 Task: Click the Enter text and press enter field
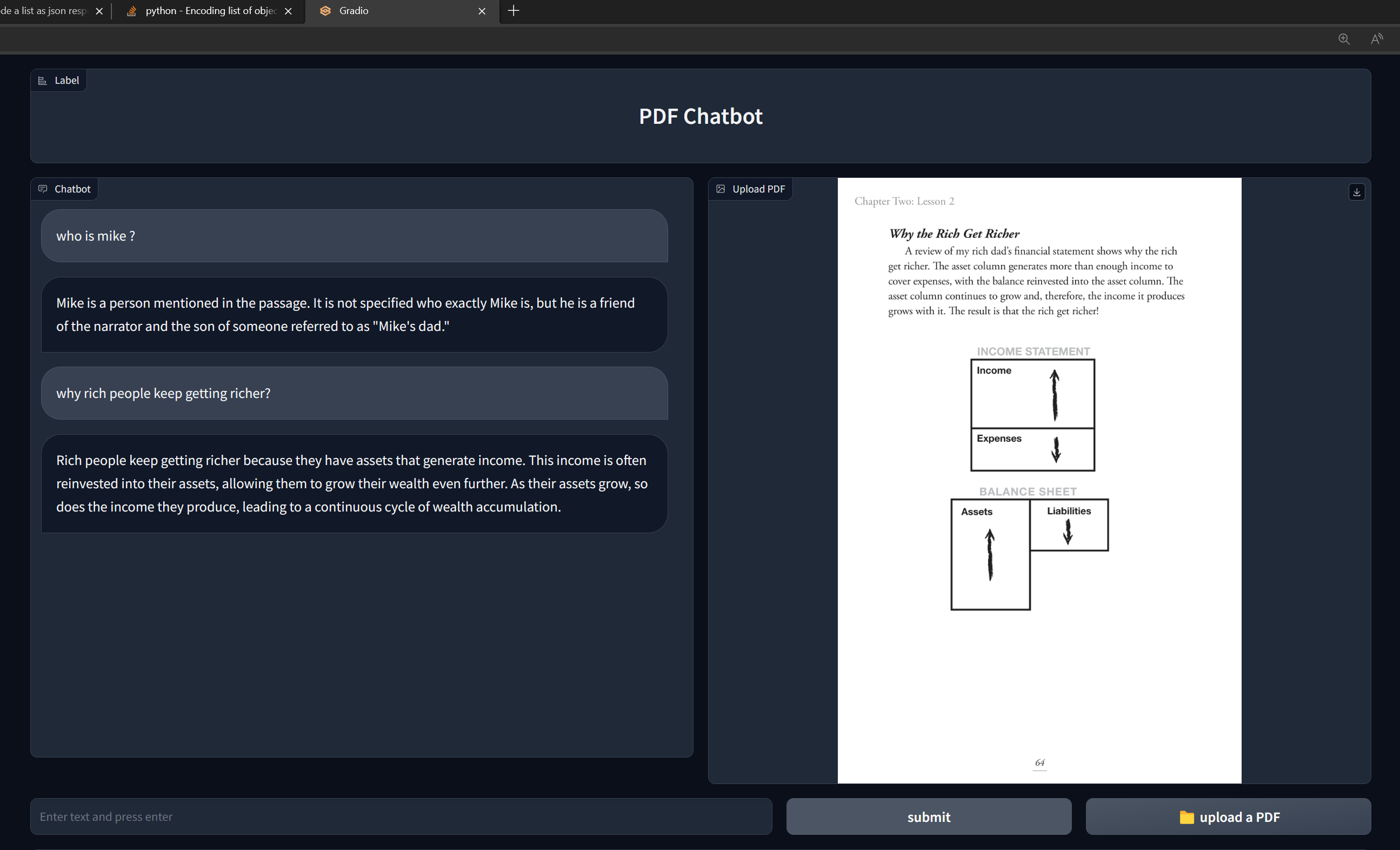[x=401, y=816]
